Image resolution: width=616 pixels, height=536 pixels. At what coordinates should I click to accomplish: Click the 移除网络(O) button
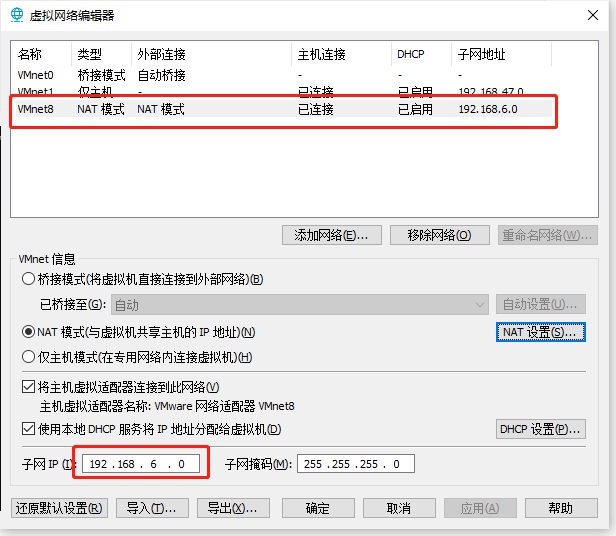coord(440,235)
